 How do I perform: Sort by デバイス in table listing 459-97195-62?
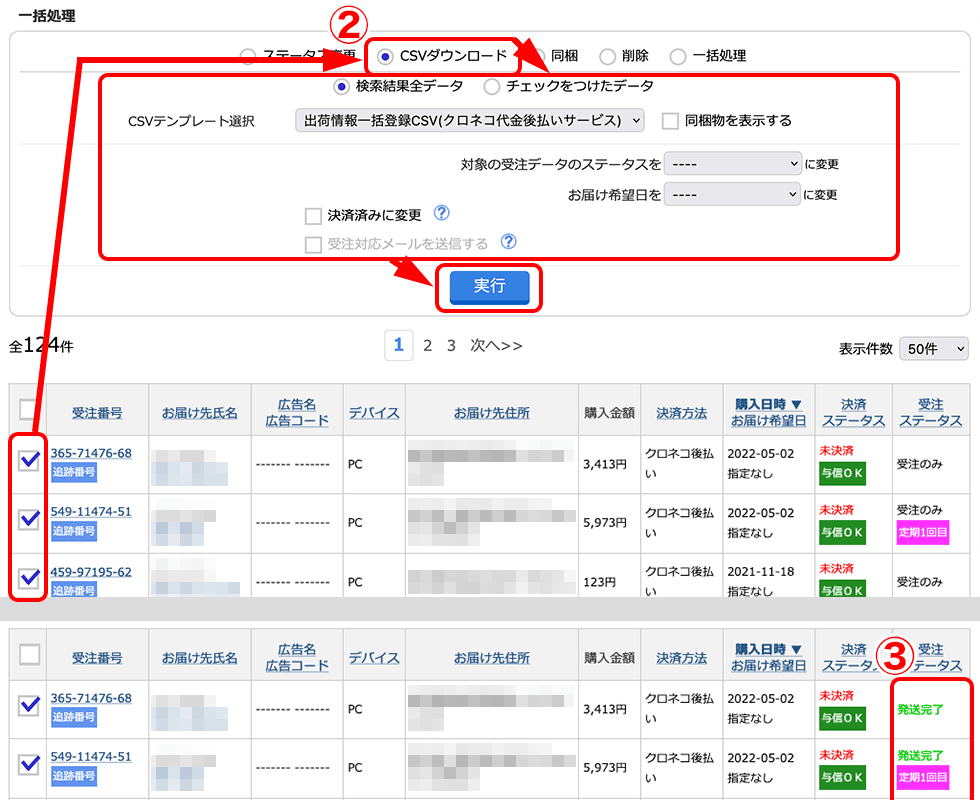click(374, 413)
